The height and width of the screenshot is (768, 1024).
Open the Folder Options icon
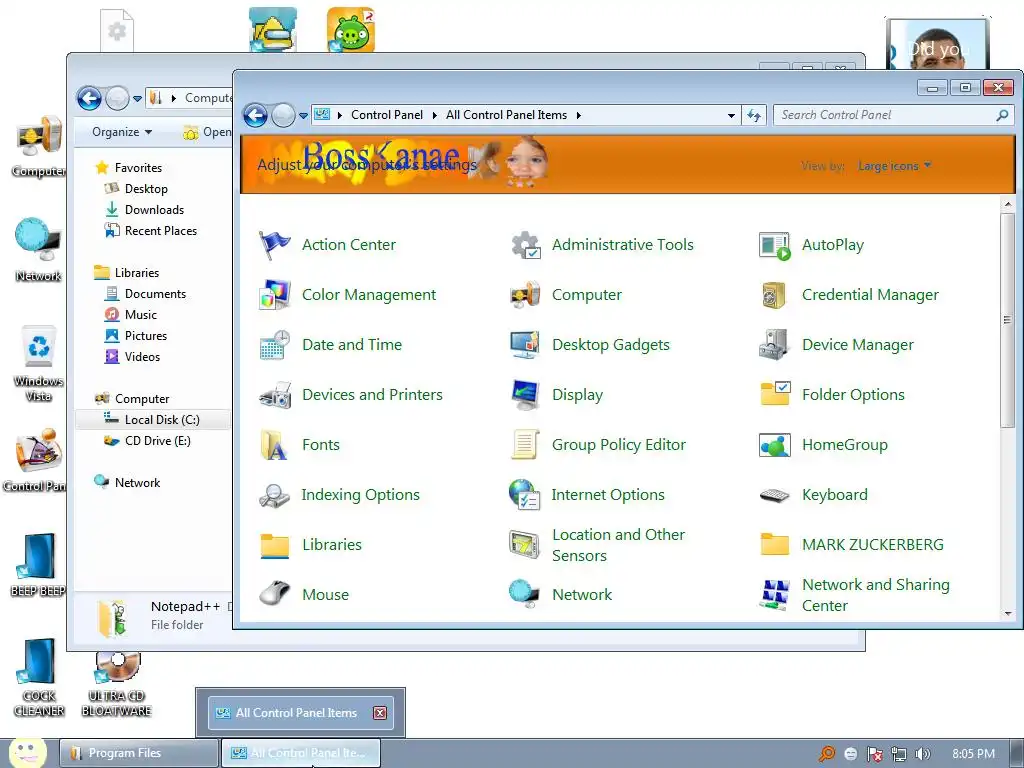click(775, 394)
